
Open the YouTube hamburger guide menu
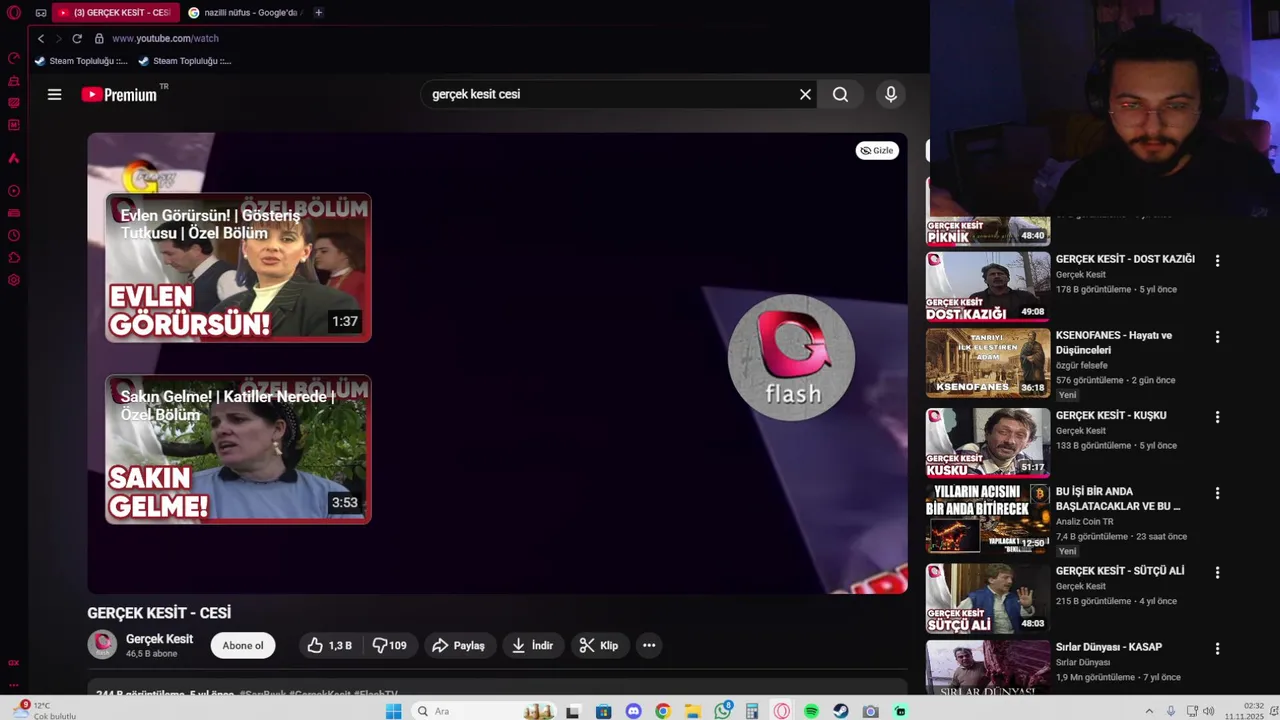click(55, 94)
